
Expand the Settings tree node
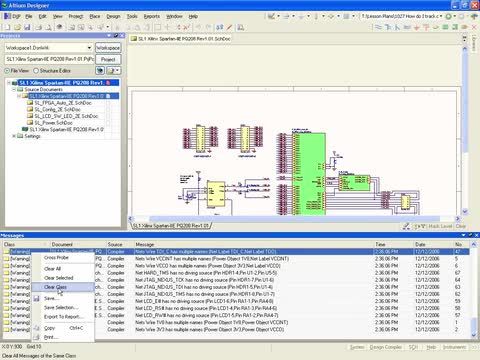tap(14, 136)
